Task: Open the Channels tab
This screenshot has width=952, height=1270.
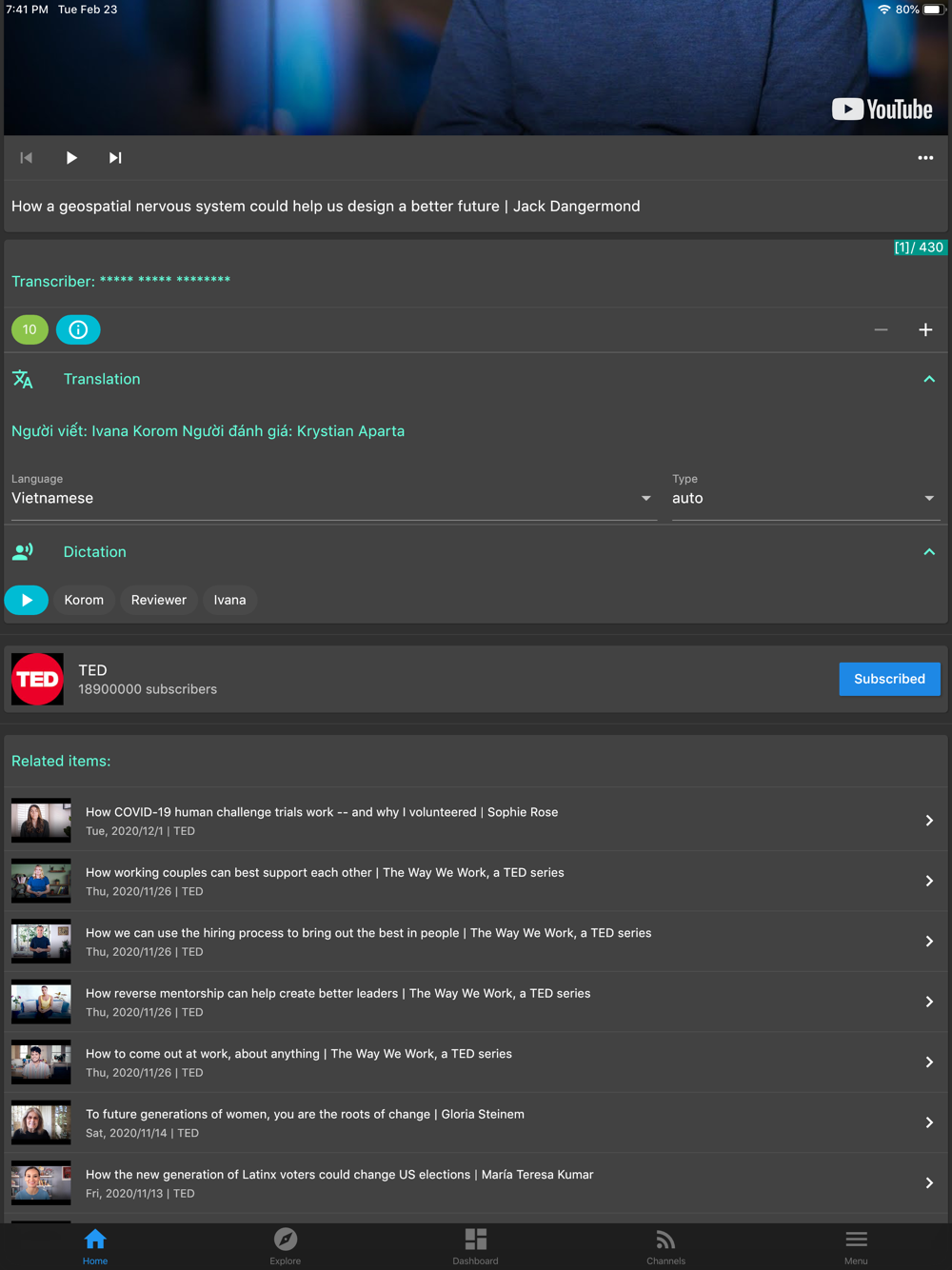Action: (665, 1245)
